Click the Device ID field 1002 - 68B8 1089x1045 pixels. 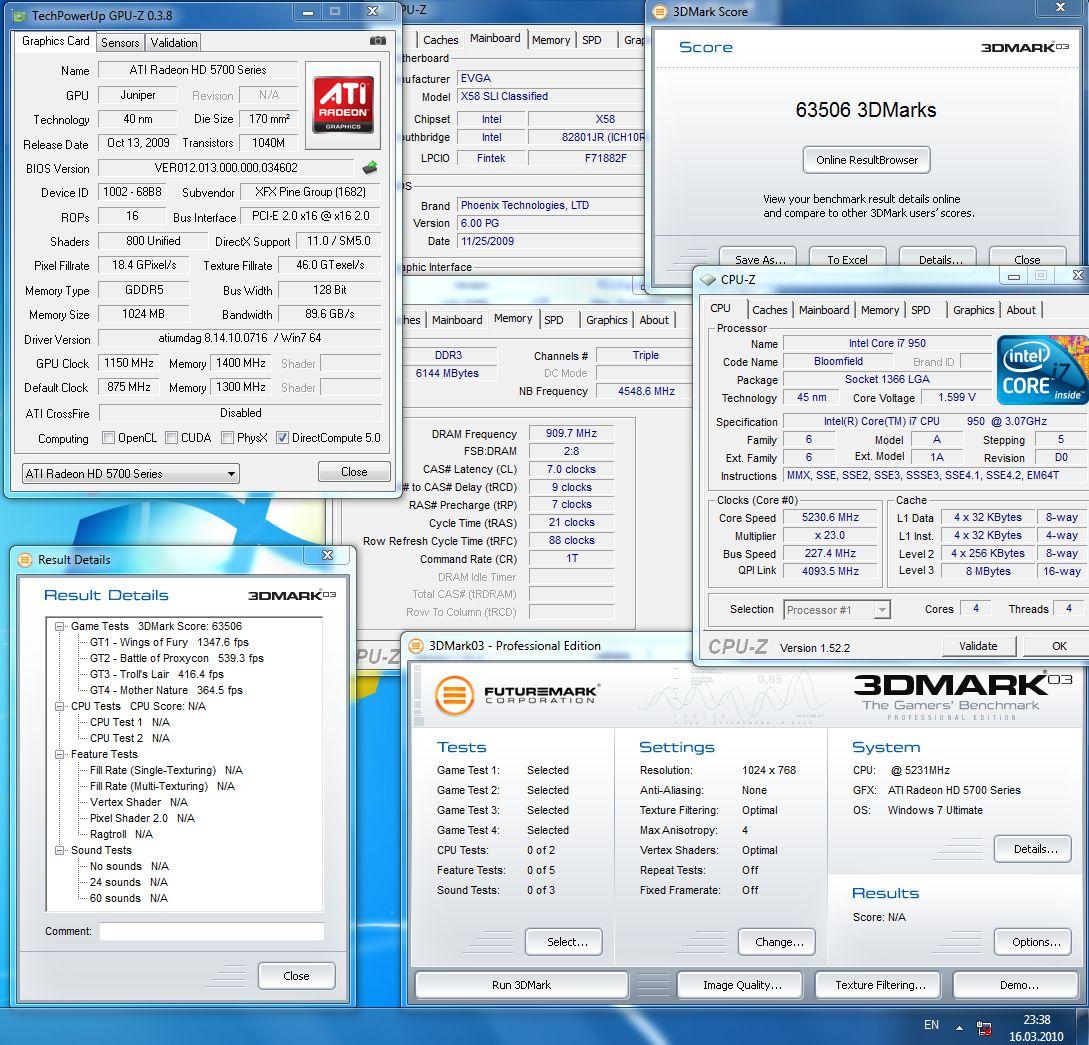tap(132, 192)
